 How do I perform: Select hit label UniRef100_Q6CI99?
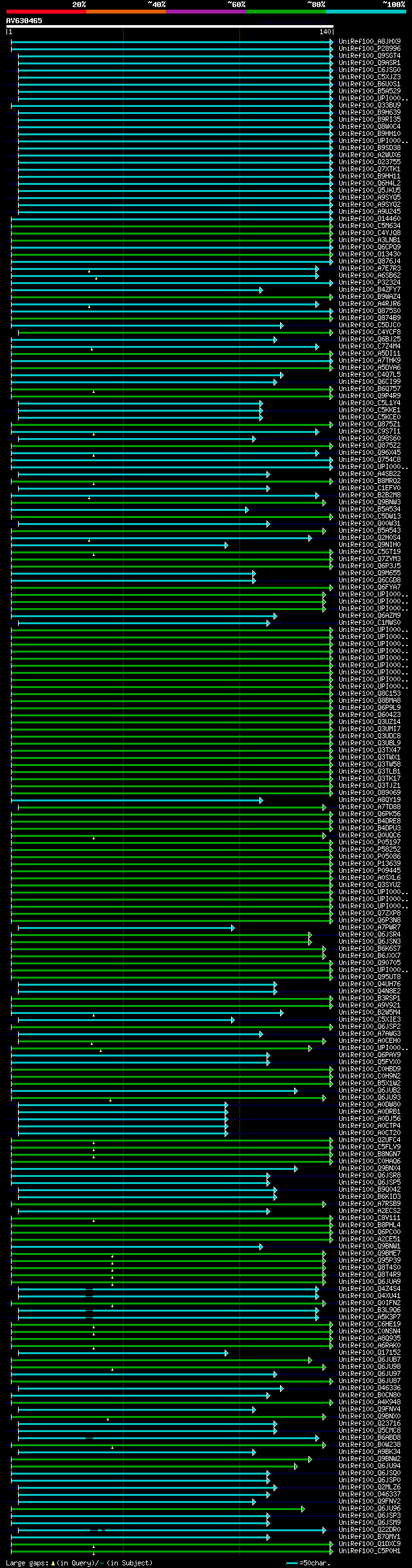(370, 381)
